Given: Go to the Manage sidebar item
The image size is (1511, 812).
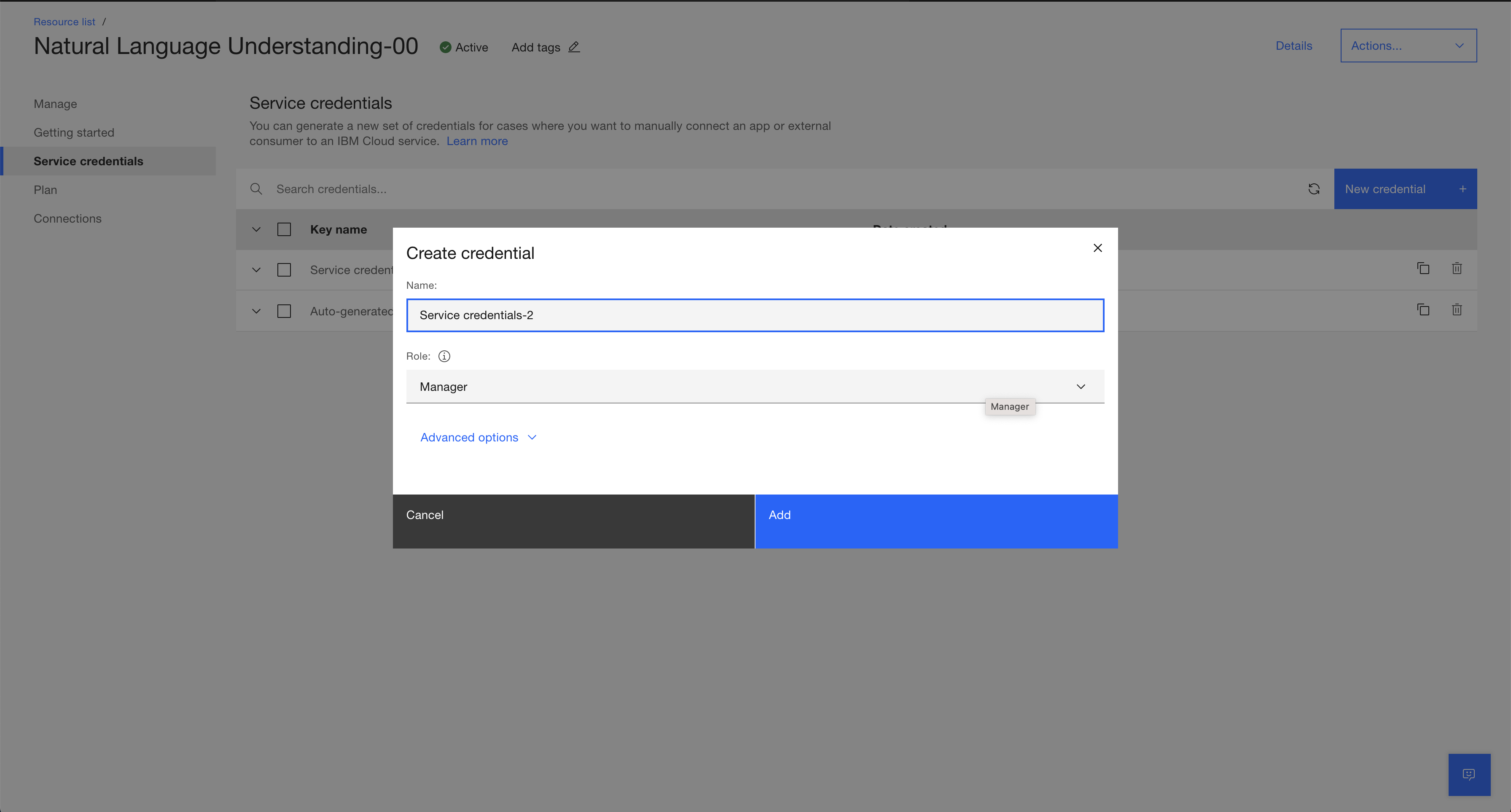Looking at the screenshot, I should (x=55, y=104).
